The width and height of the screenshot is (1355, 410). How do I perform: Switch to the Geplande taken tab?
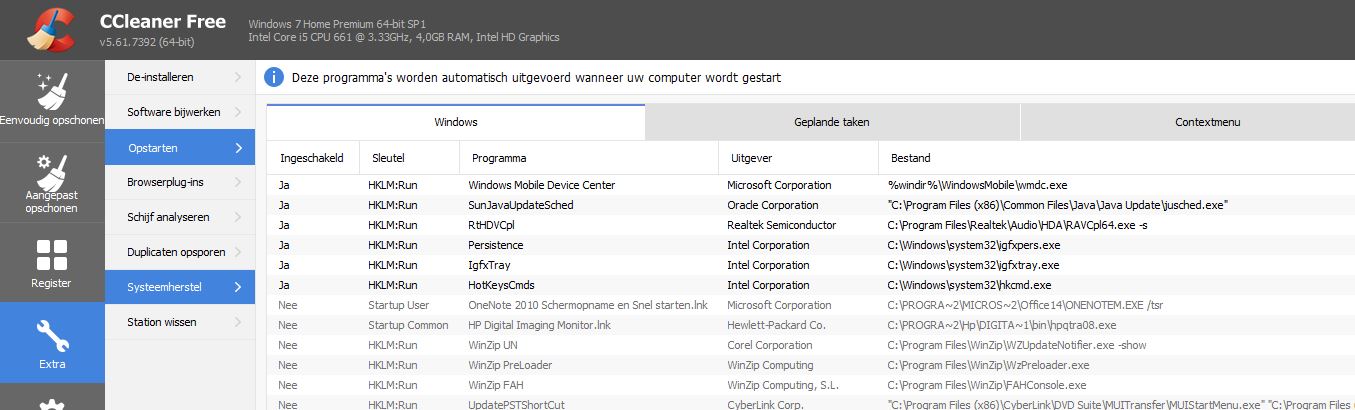pos(832,122)
